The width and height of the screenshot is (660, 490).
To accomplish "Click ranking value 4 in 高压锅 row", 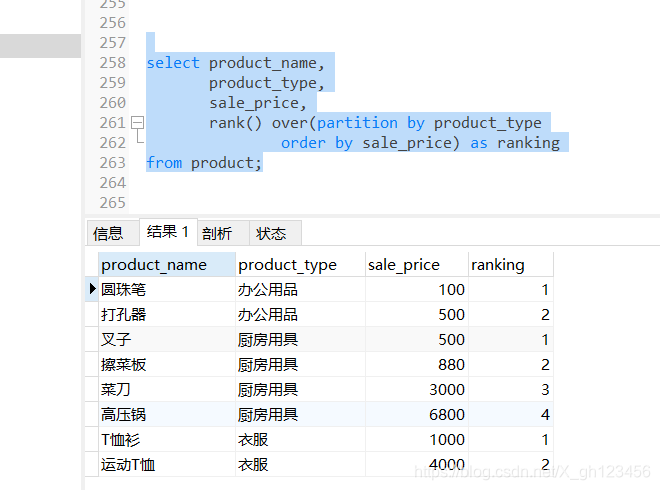I will (511, 415).
